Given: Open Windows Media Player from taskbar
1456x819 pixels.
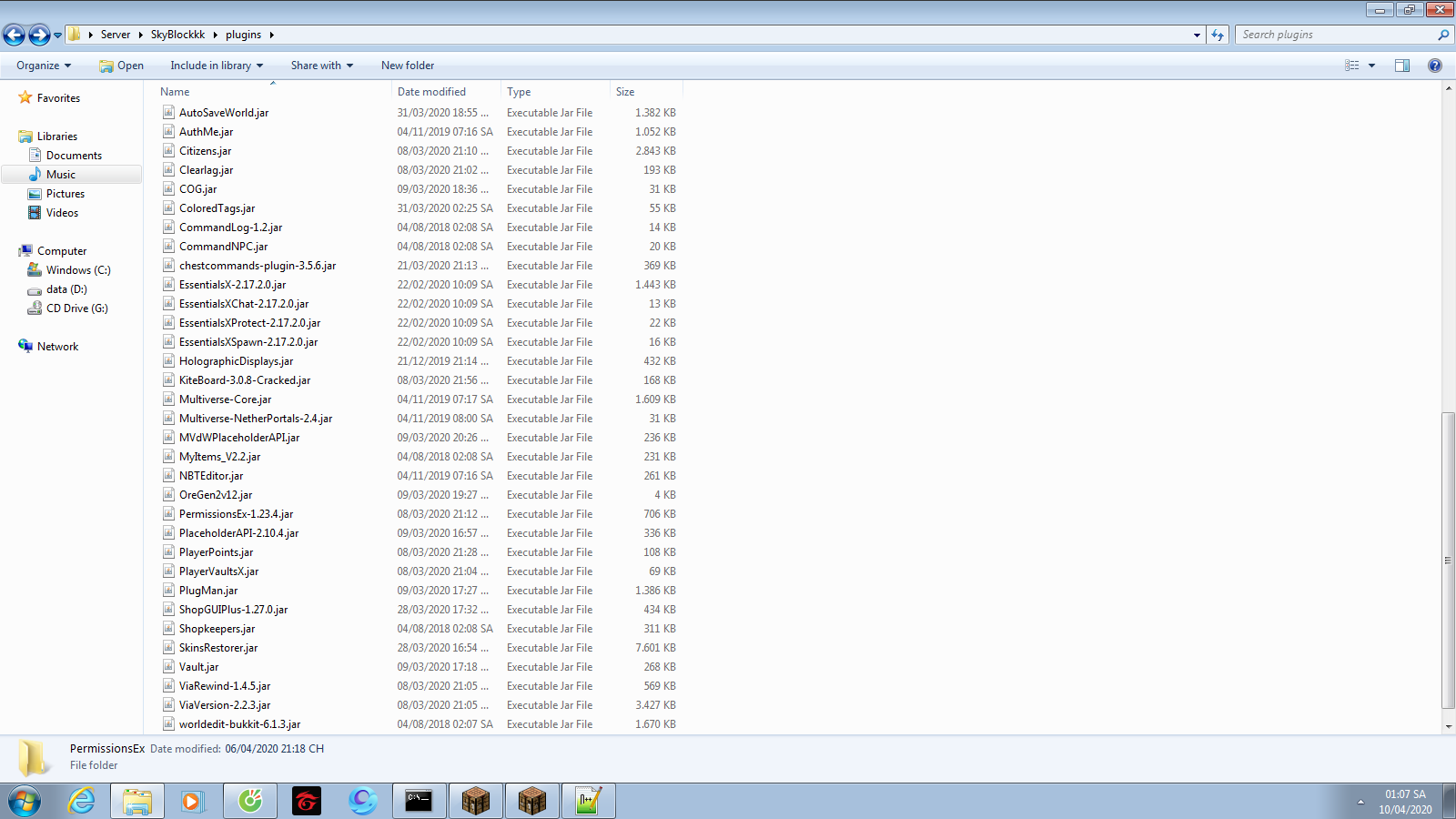Looking at the screenshot, I should point(192,801).
